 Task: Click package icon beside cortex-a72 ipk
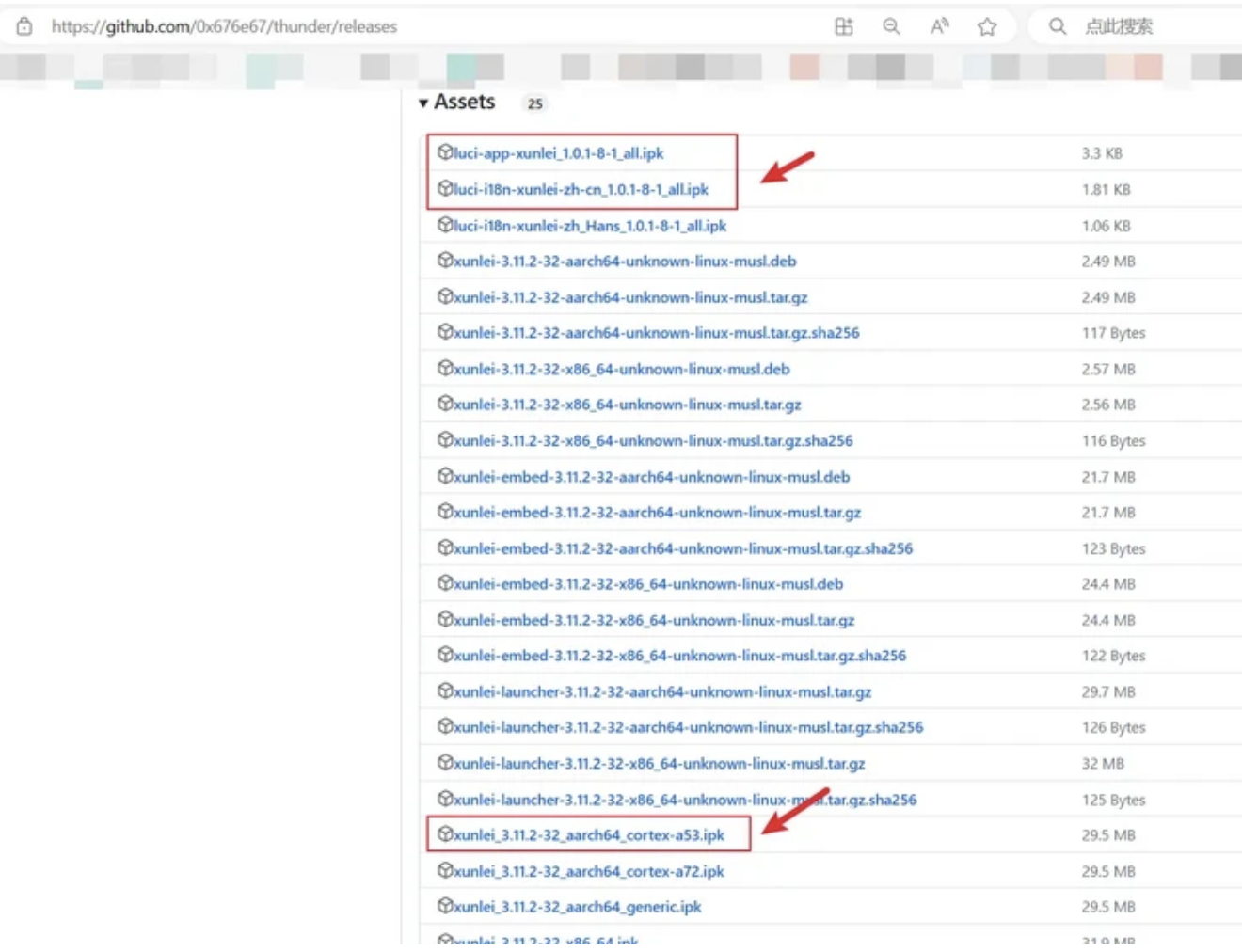click(445, 871)
